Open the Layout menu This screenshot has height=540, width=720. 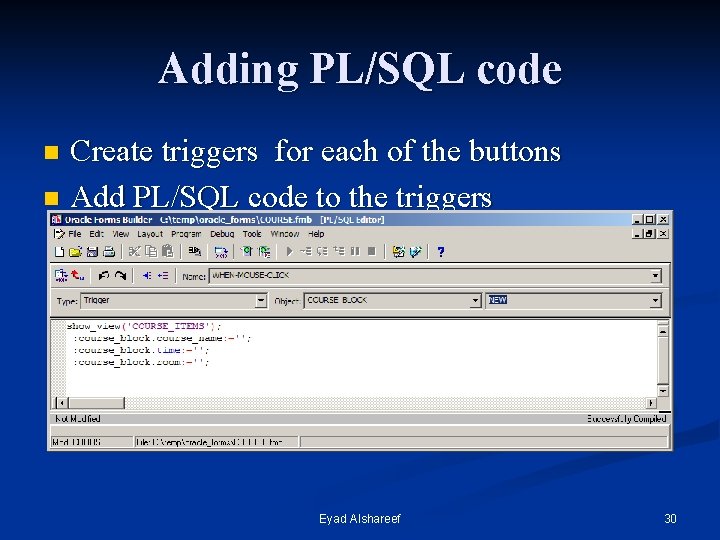(x=150, y=234)
